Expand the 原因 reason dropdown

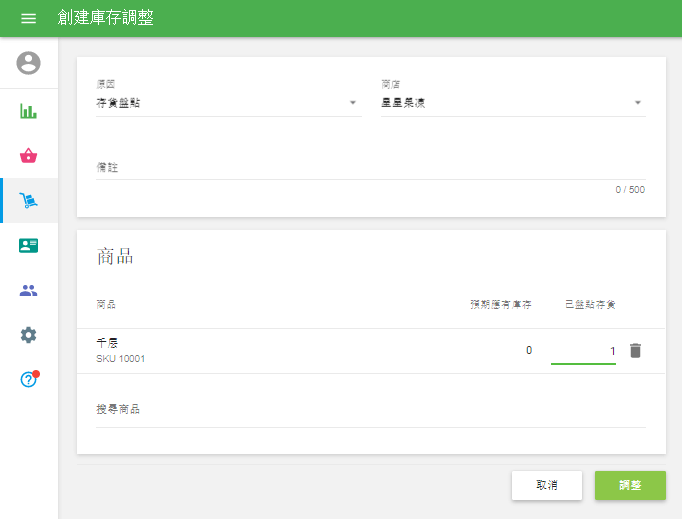pos(228,103)
